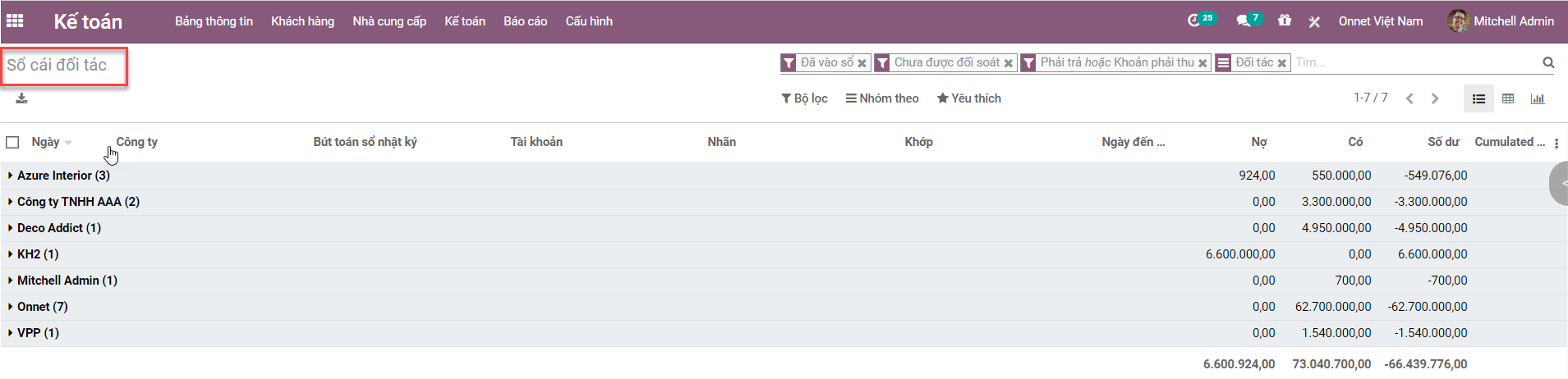Click the 'Yêu thích' favorites button
This screenshot has height=379, width=1568.
point(969,98)
